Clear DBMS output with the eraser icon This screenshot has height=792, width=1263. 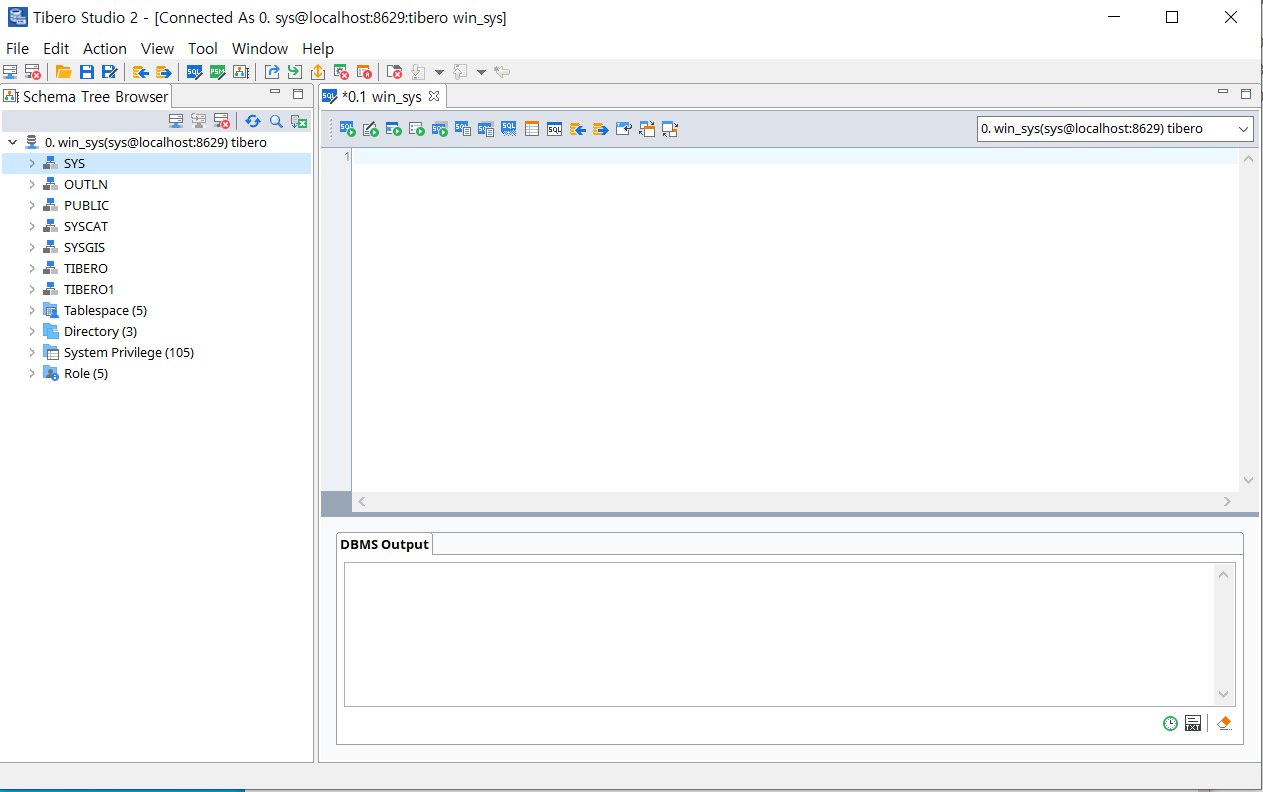coord(1224,723)
